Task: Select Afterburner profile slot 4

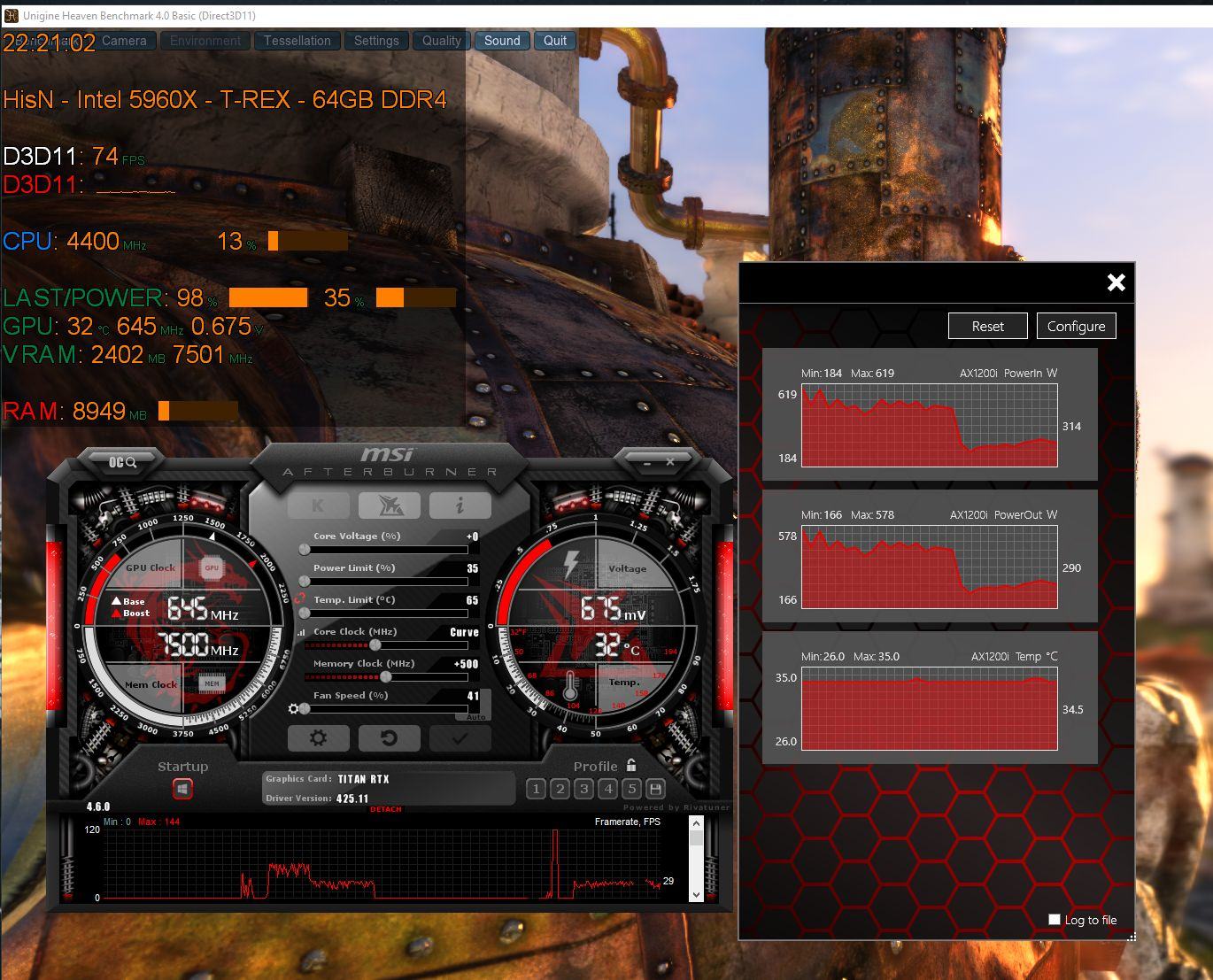Action: pyautogui.click(x=607, y=789)
